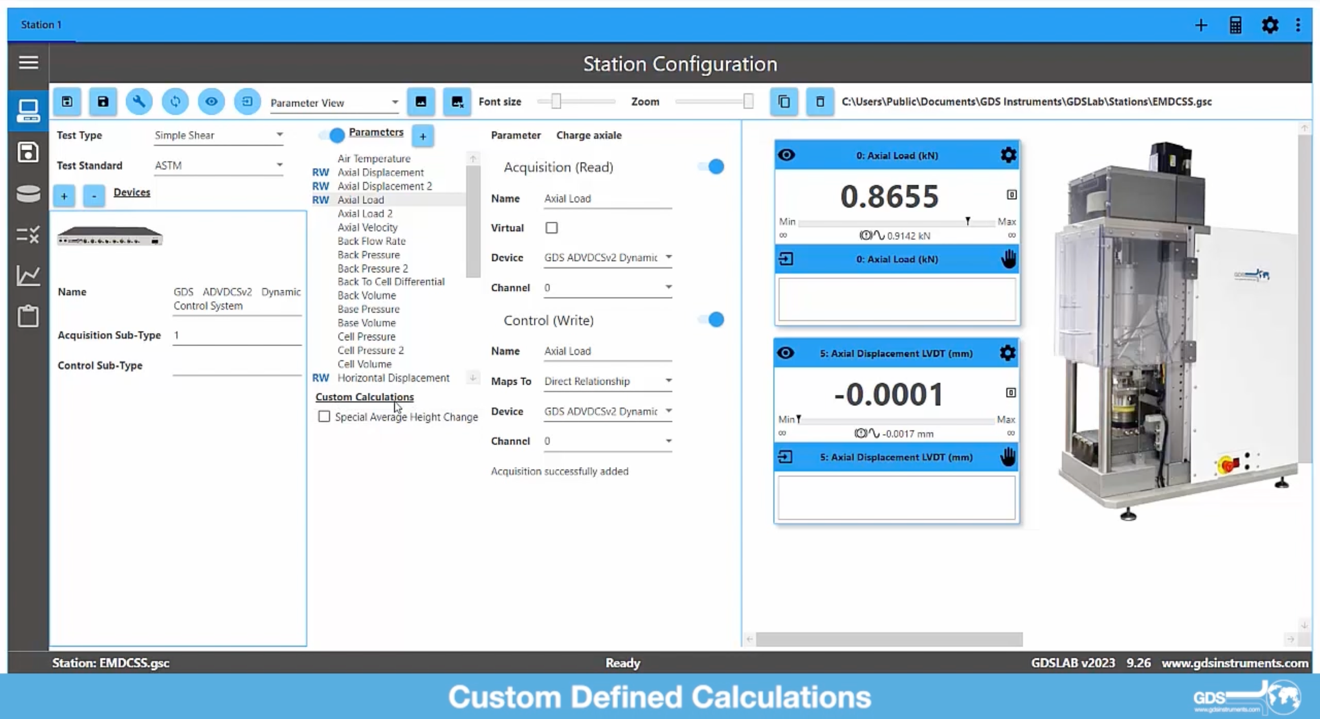Viewport: 1320px width, 719px height.
Task: Click the refresh sync icon in toolbar
Action: [175, 102]
